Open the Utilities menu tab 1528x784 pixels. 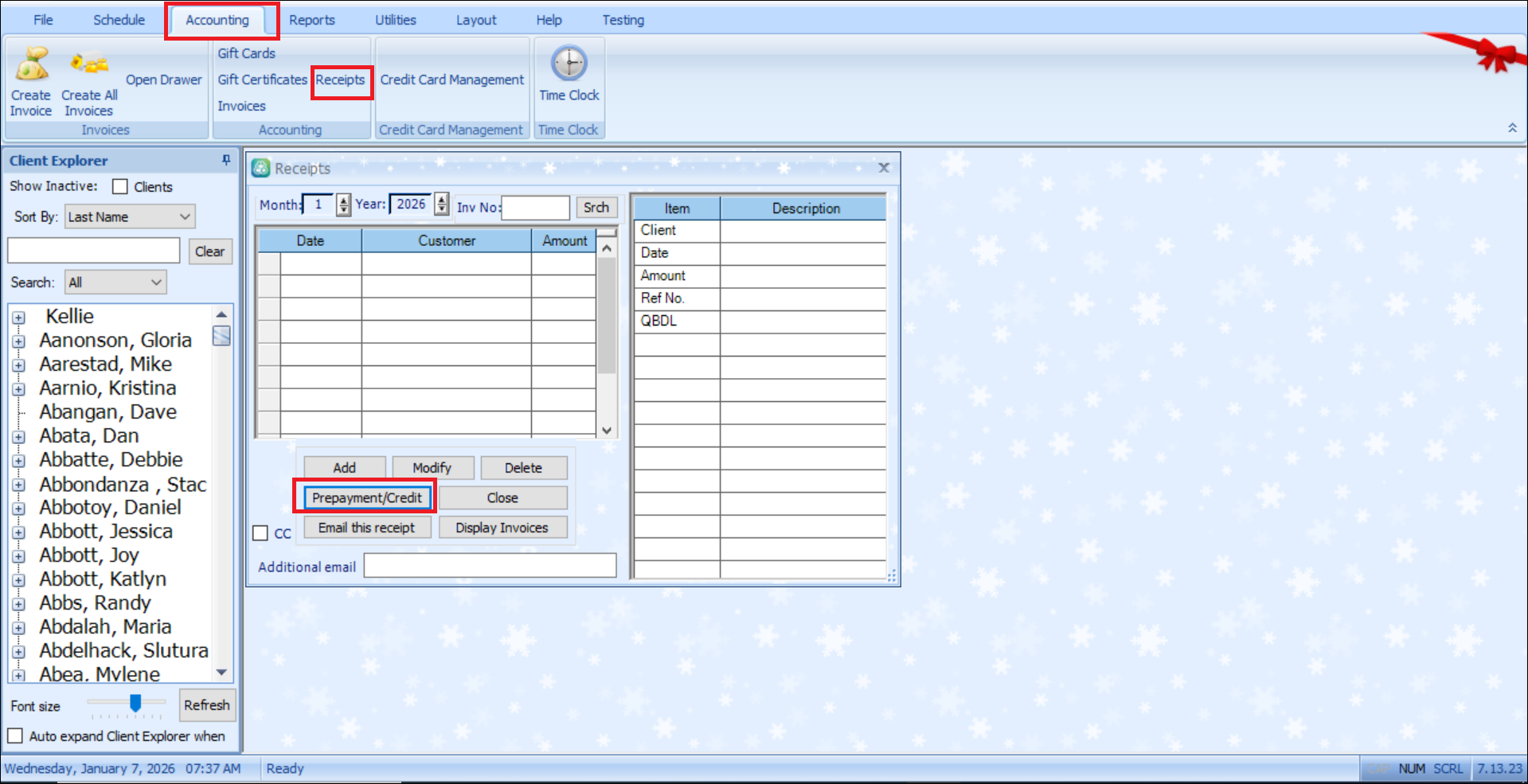[x=395, y=20]
